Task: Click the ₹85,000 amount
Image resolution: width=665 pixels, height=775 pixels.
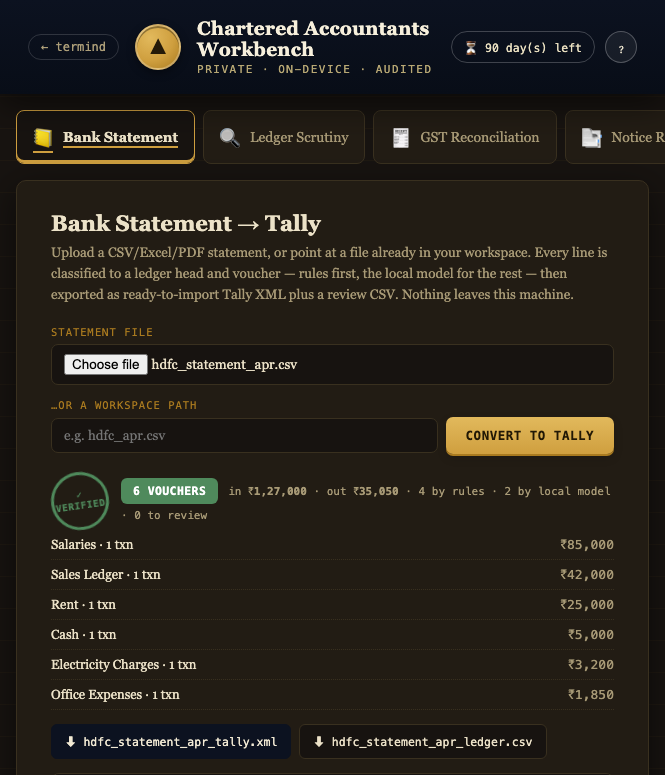Action: coord(587,545)
